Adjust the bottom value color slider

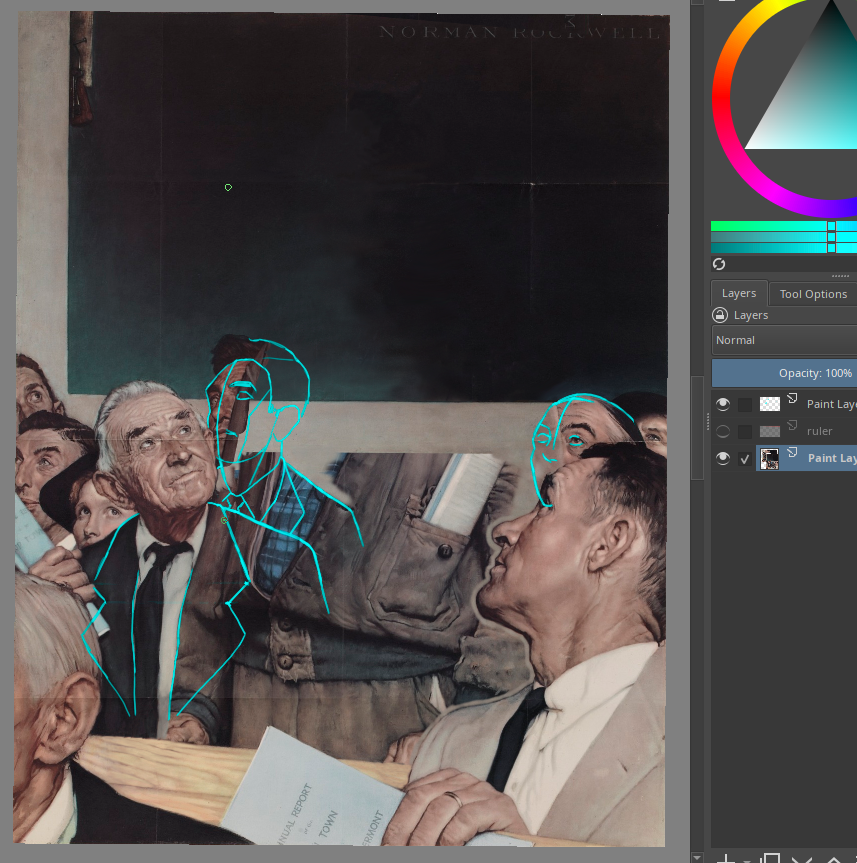(784, 248)
